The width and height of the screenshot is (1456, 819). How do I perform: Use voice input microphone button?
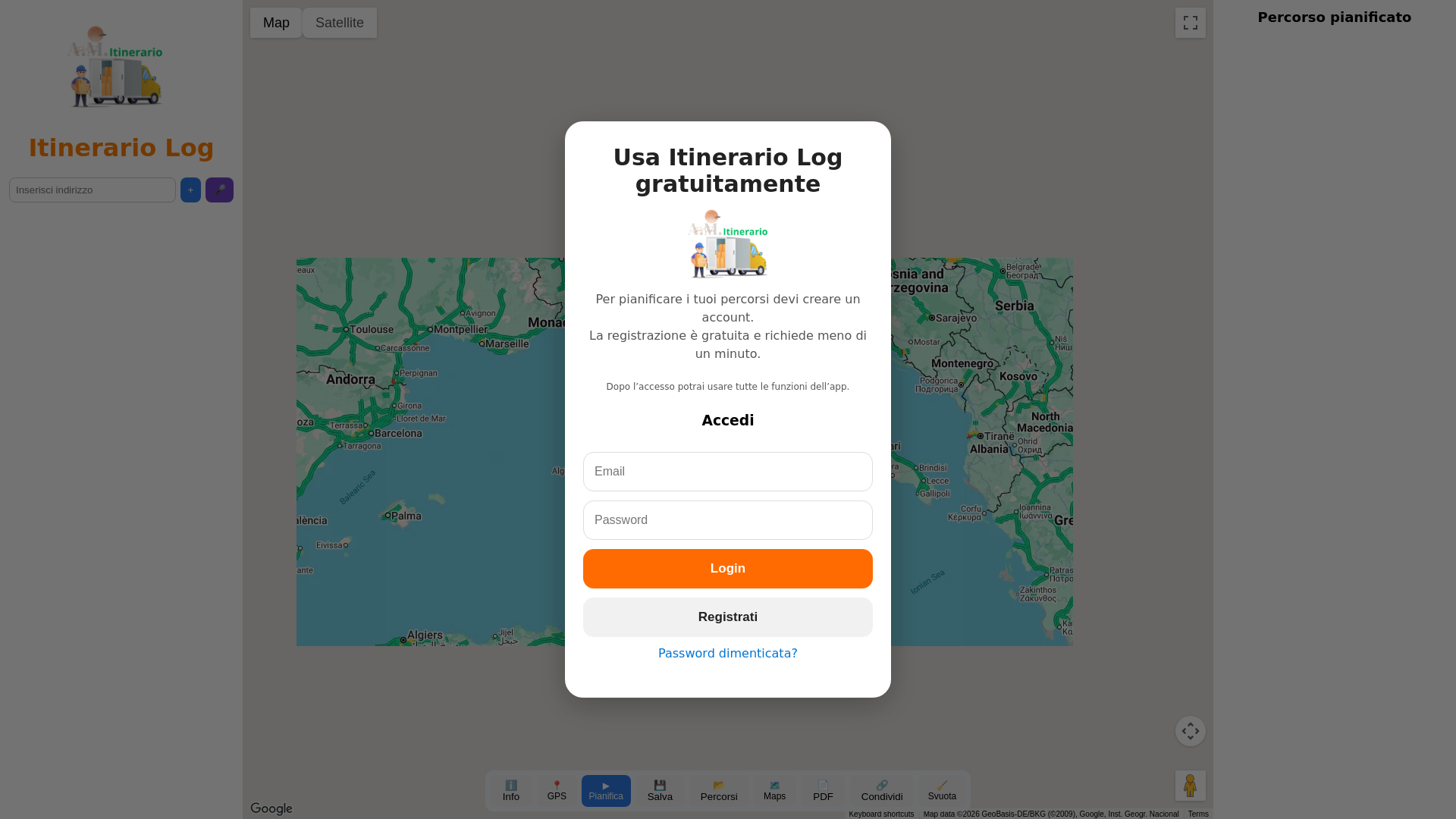coord(219,190)
